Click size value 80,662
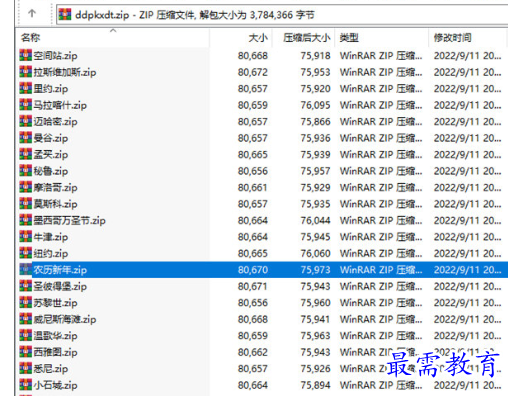This screenshot has width=508, height=396. [x=253, y=353]
